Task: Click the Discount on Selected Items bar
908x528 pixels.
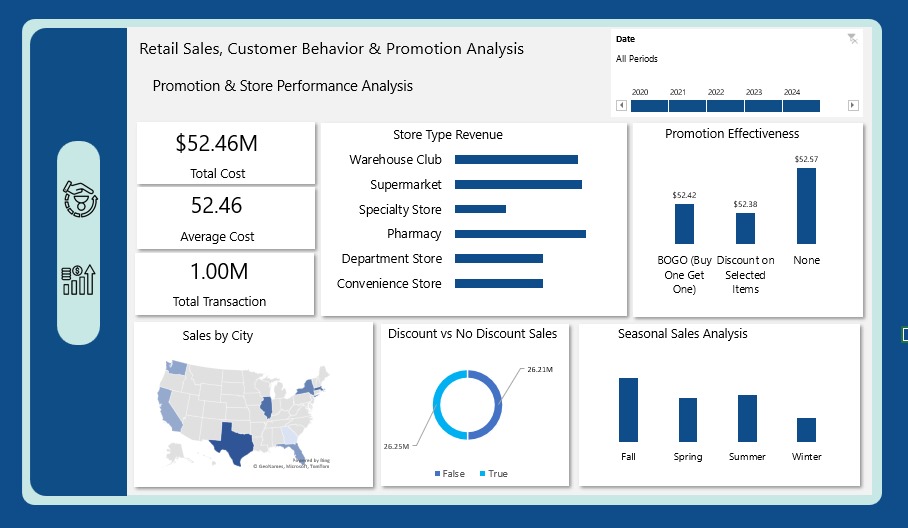Action: 745,228
